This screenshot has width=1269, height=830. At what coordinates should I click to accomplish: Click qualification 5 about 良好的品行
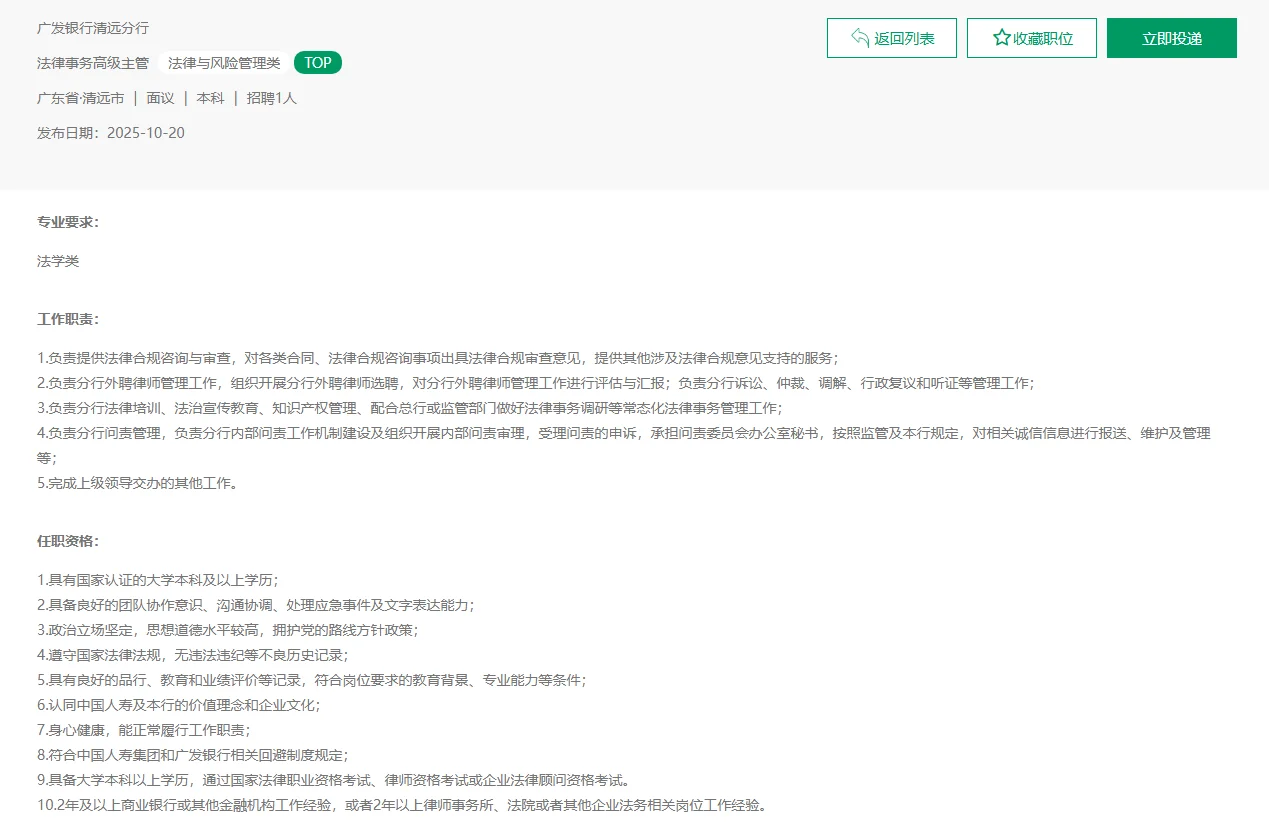(x=312, y=680)
